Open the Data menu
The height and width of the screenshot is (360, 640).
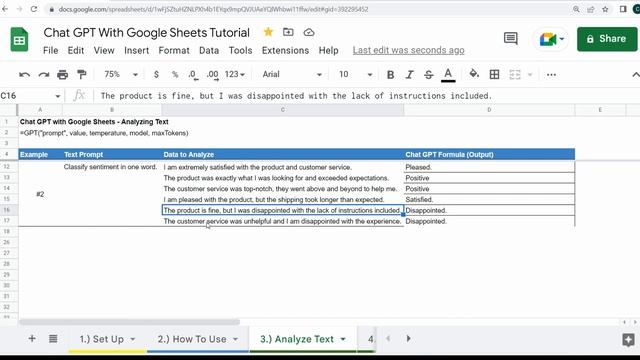(209, 51)
